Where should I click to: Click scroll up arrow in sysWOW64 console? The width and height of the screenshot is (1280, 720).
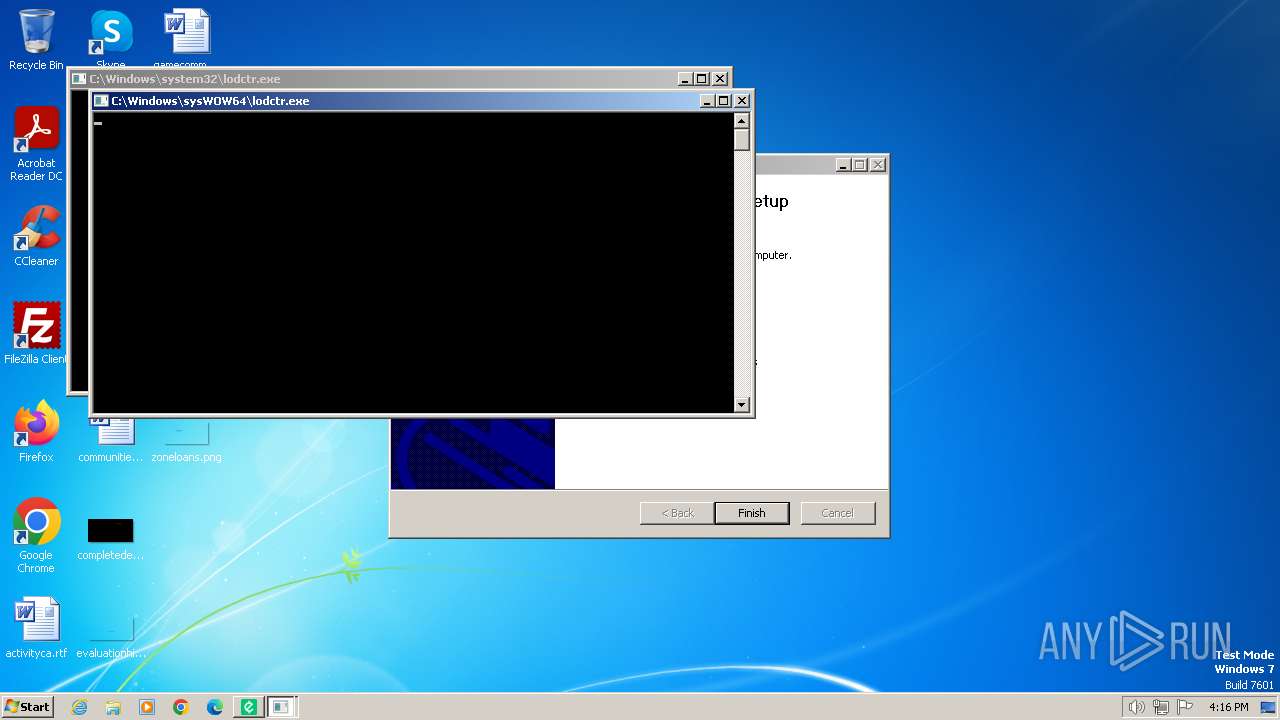[x=742, y=121]
